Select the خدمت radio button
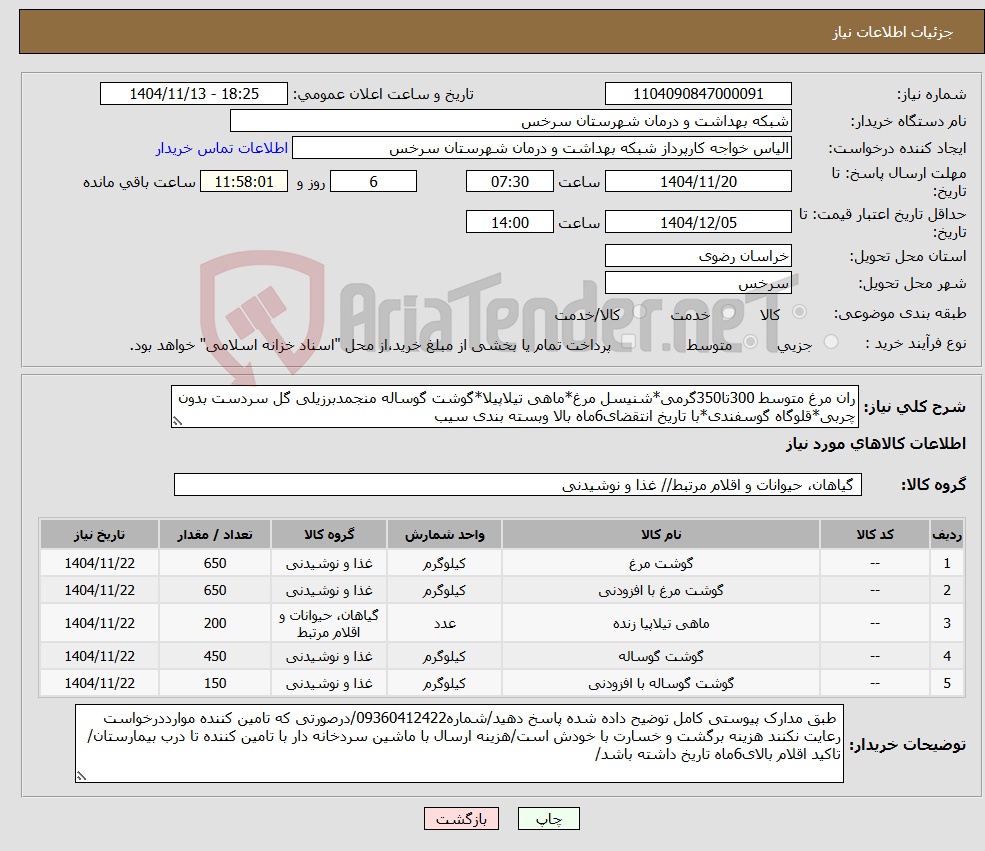The image size is (985, 851). click(x=728, y=312)
